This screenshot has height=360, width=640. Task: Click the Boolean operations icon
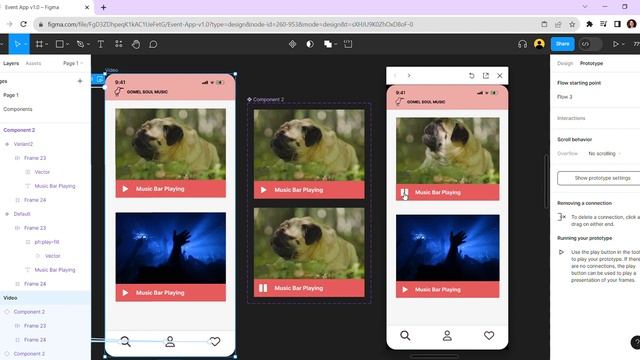coord(328,44)
